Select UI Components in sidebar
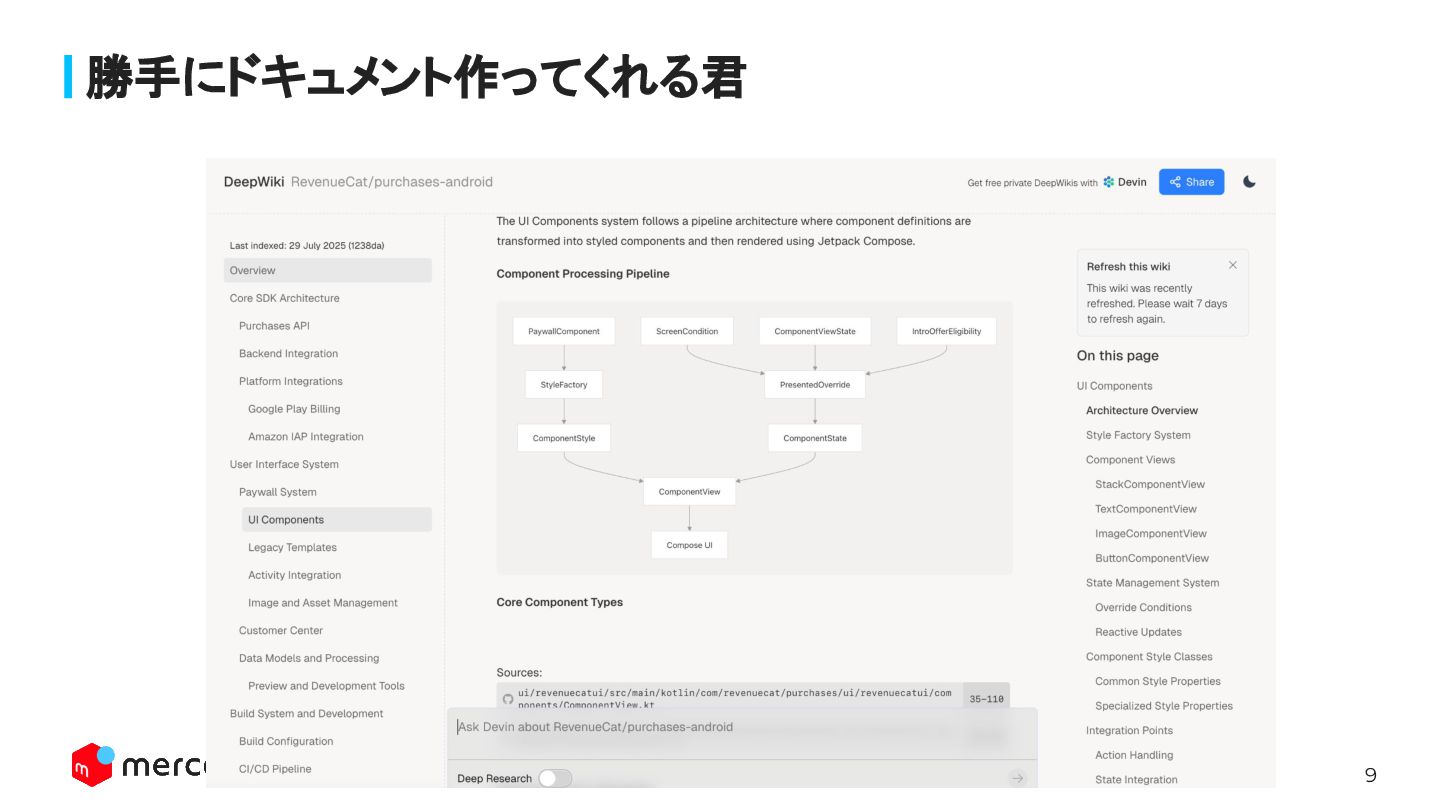1440x810 pixels. pos(336,520)
